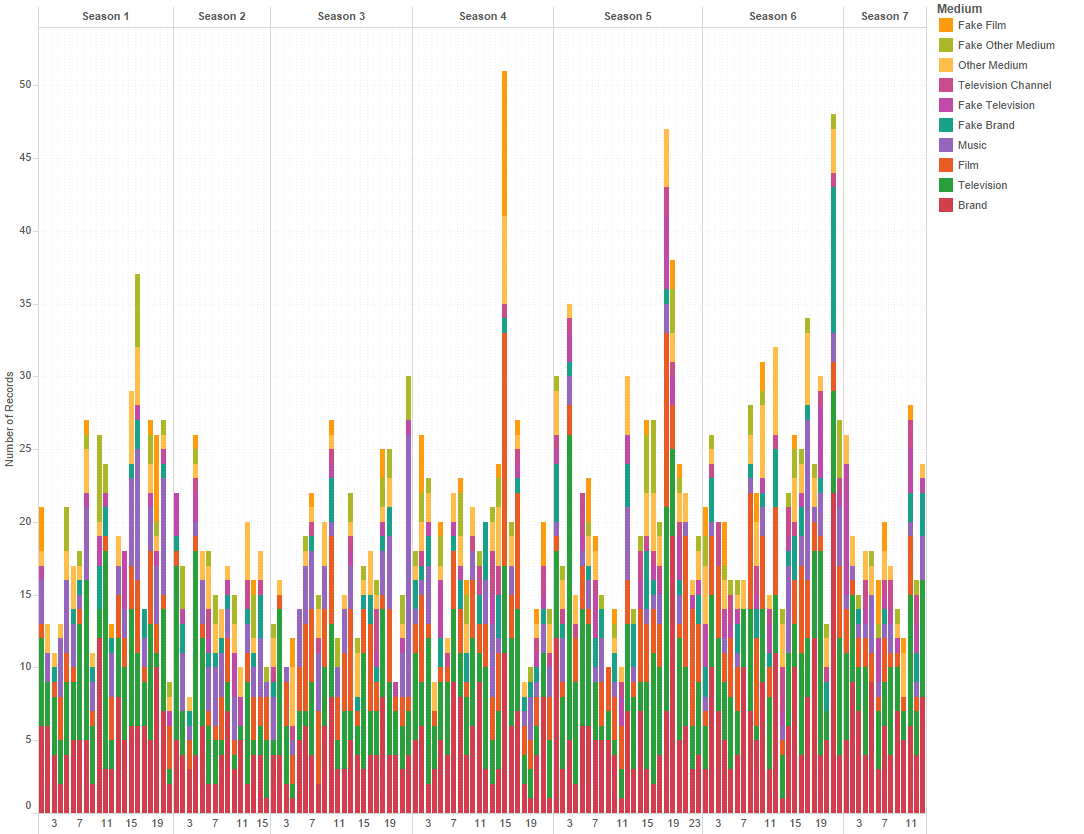
Task: Click the 'Fake Film' legend label
Action: 982,25
